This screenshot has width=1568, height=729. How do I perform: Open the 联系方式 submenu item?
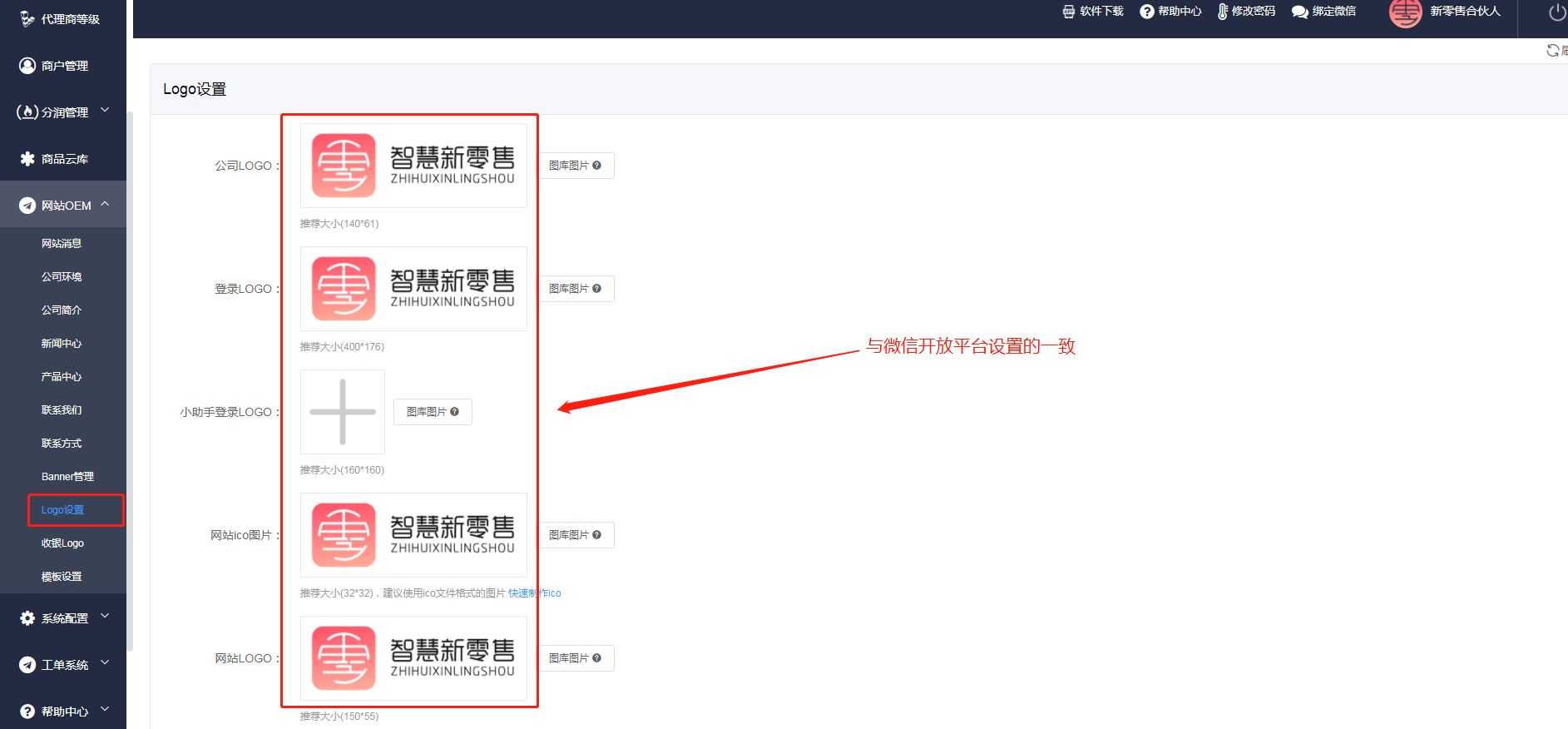click(x=62, y=444)
